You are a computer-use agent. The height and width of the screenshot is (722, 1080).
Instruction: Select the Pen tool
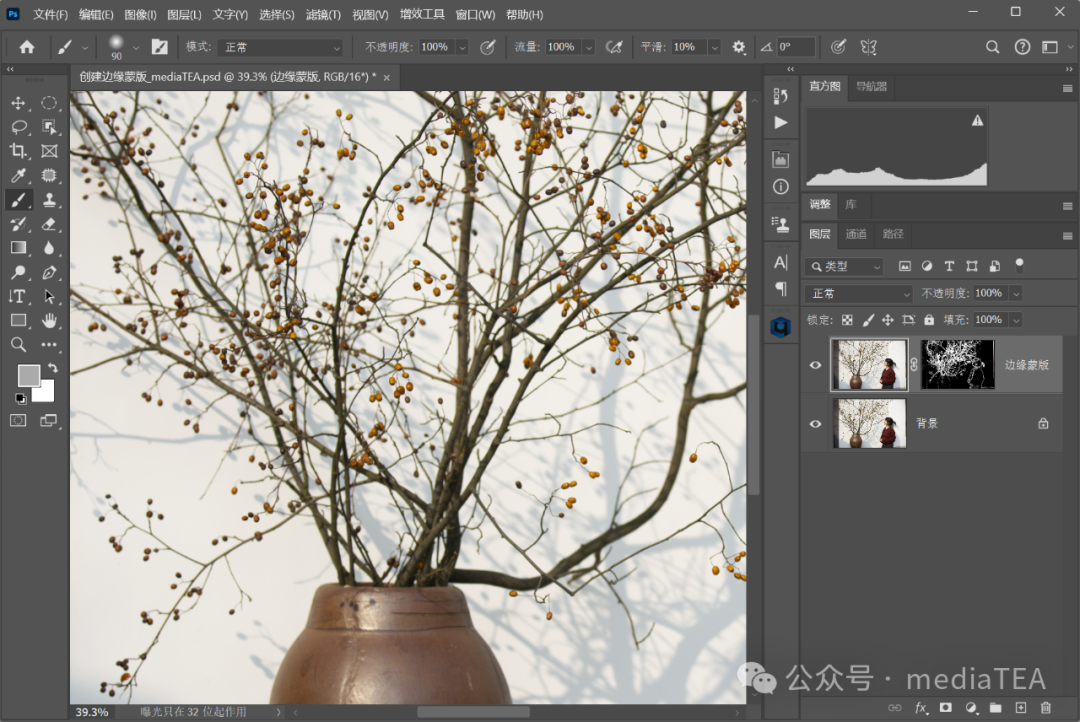click(x=49, y=272)
